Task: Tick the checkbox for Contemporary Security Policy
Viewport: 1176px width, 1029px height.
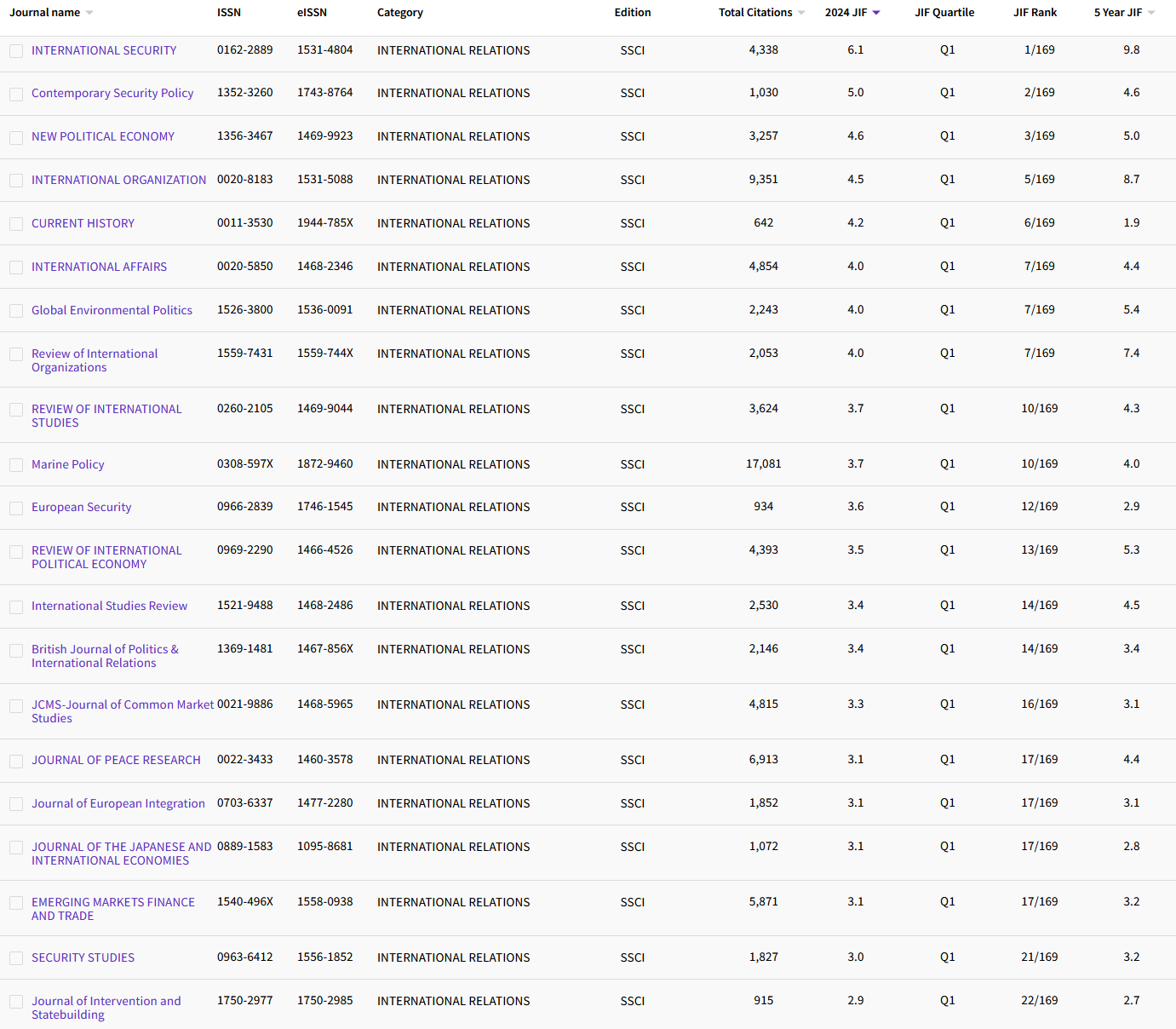Action: click(16, 94)
